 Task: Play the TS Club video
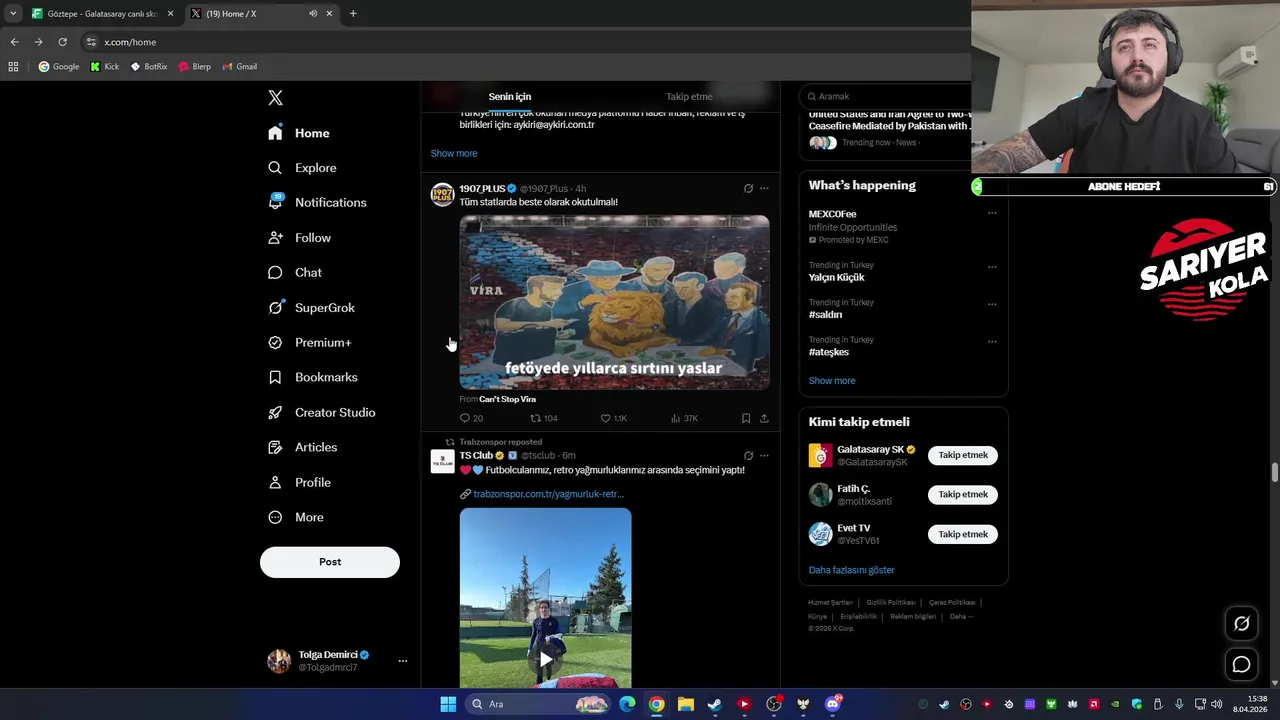[x=545, y=659]
